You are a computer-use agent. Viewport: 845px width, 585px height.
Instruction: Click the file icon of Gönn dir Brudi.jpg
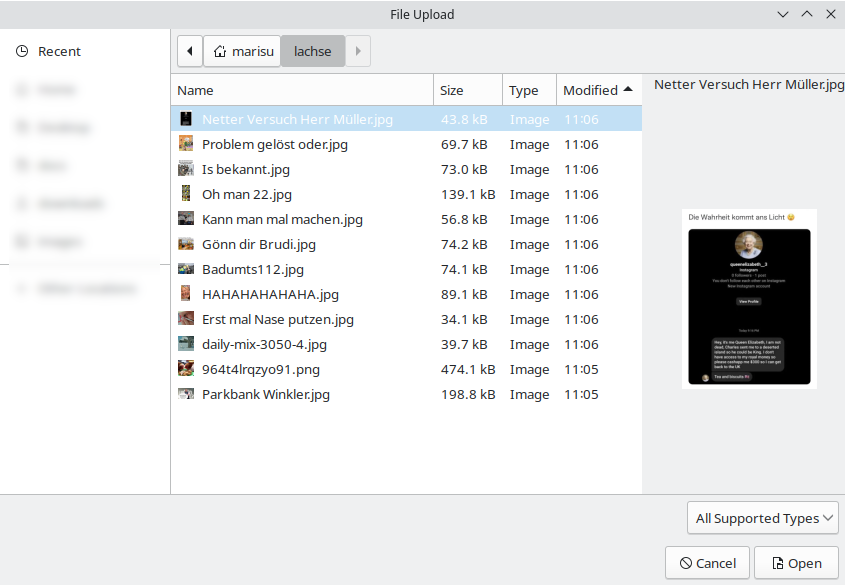click(186, 244)
